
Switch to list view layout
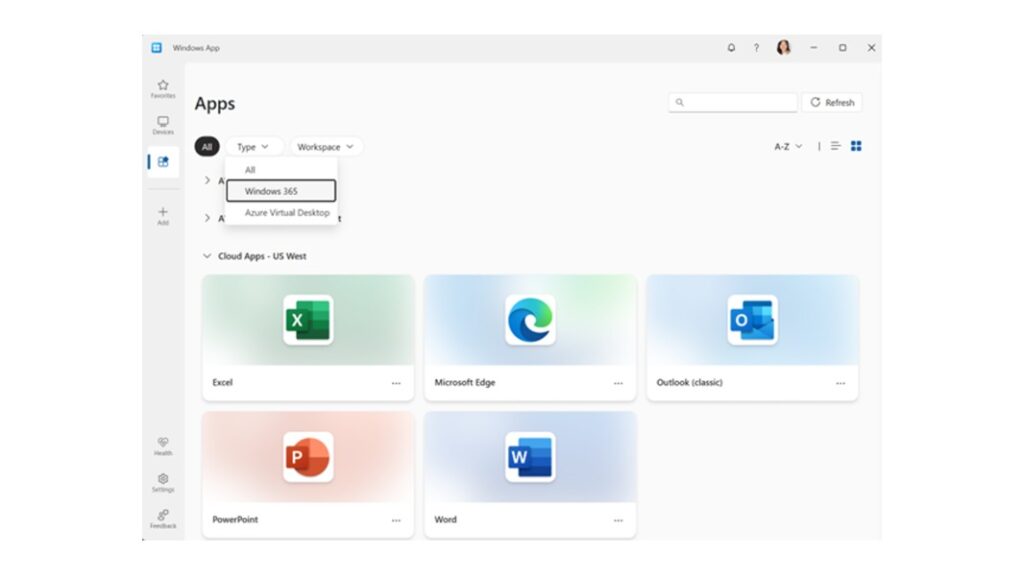click(x=835, y=146)
